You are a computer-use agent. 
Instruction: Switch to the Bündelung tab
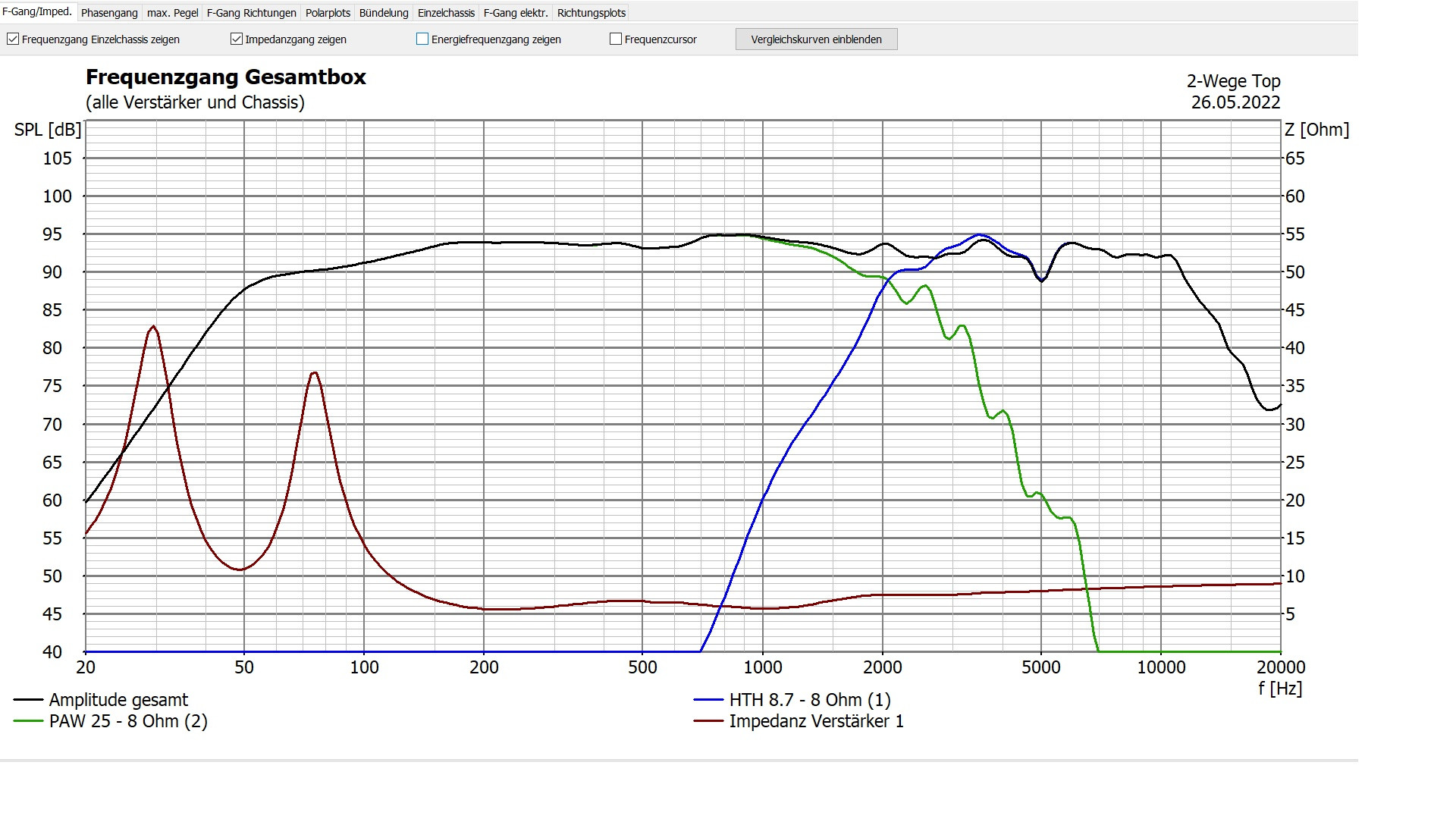click(384, 13)
